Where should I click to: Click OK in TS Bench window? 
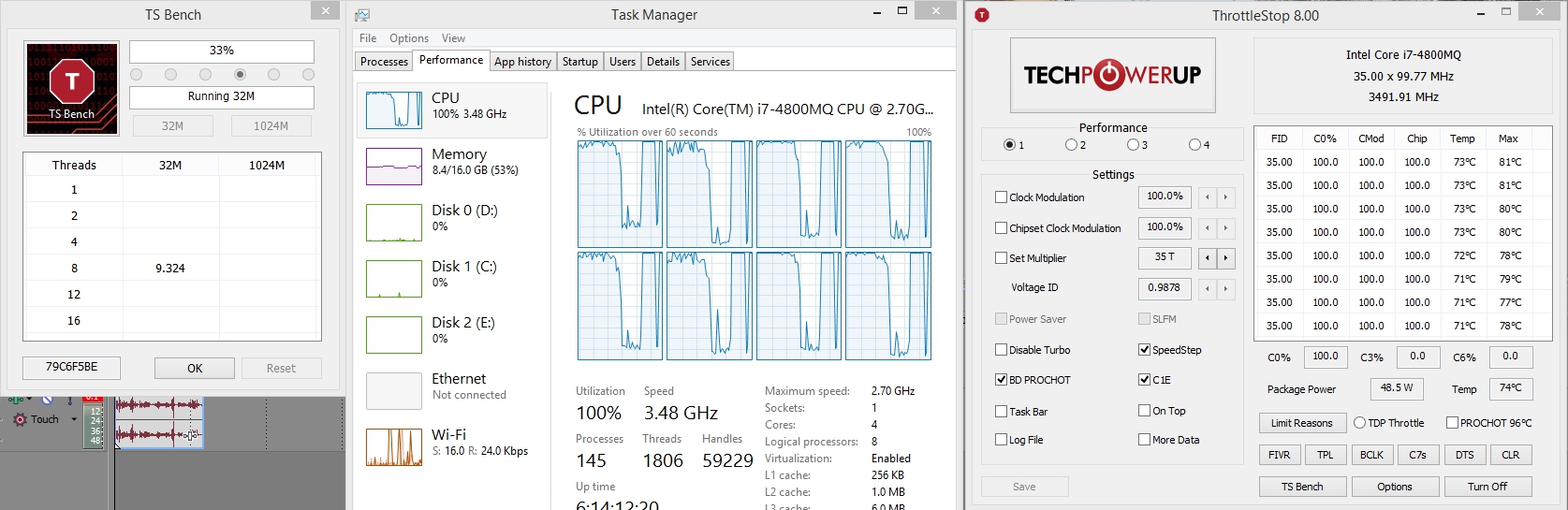[195, 368]
